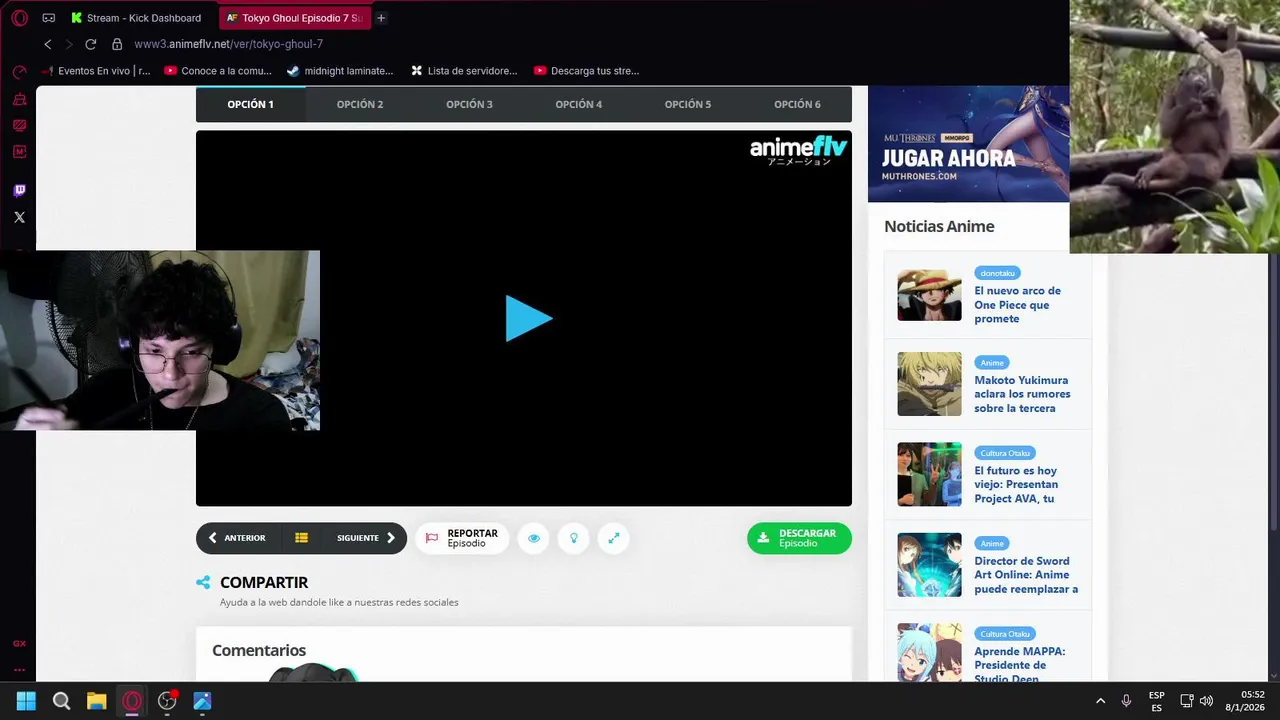Open GX Control speedometer in sidebar

[x=19, y=72]
